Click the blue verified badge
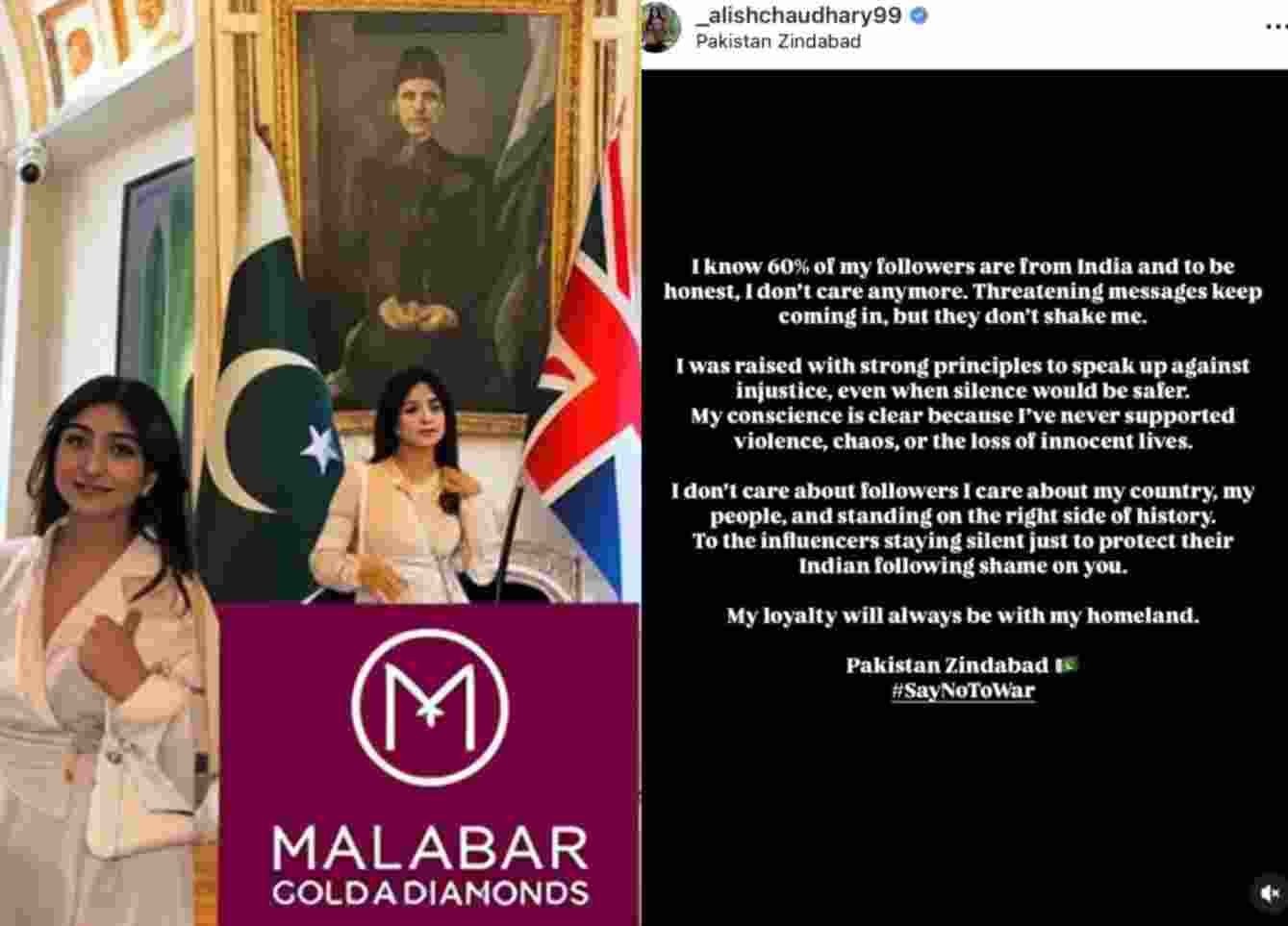This screenshot has width=1288, height=926. [x=919, y=15]
